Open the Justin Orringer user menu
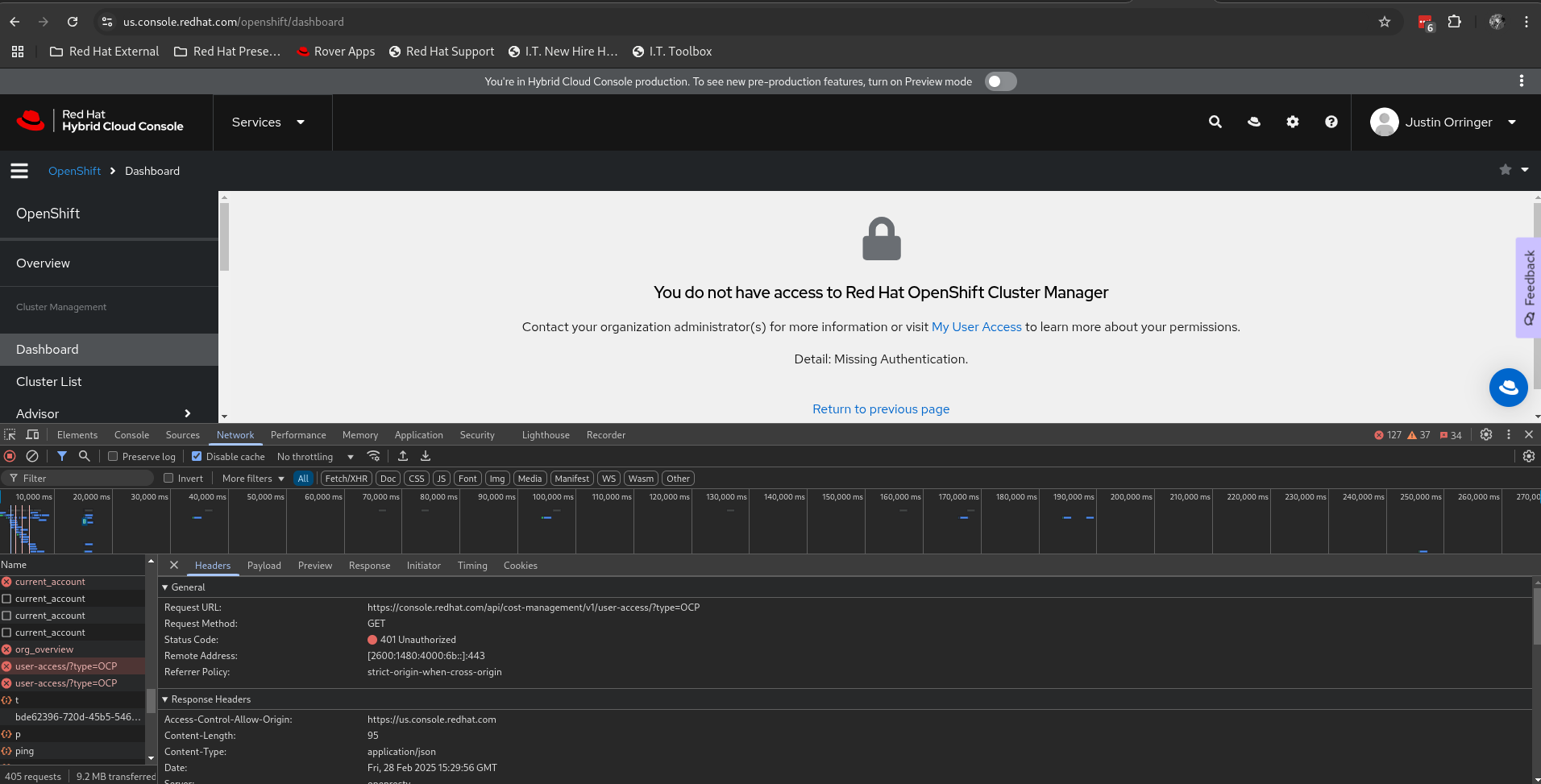Viewport: 1541px width, 784px height. coord(1443,122)
